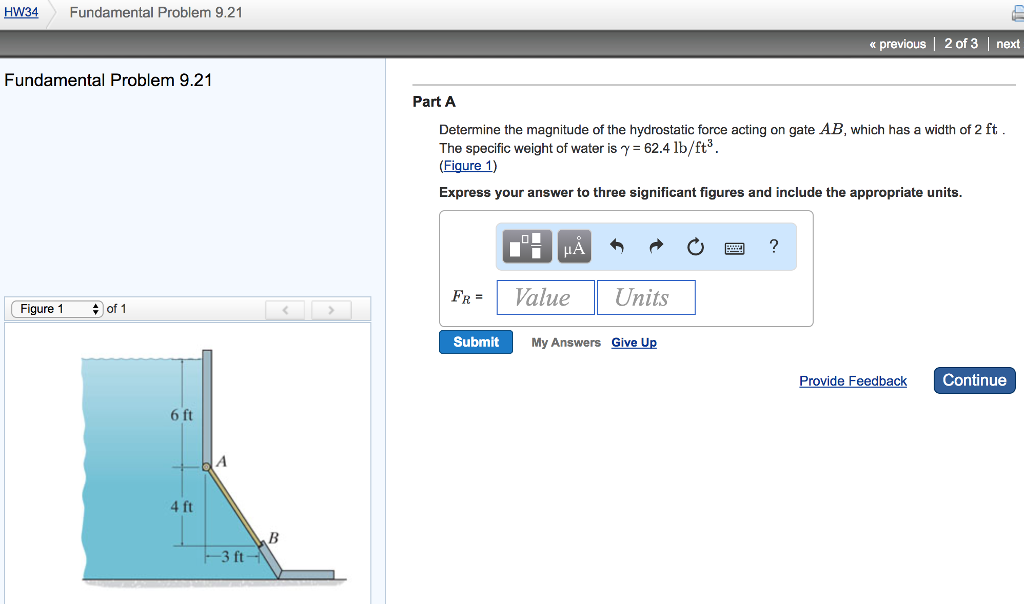
Task: Submit the hydrostatic force answer
Action: (x=475, y=342)
